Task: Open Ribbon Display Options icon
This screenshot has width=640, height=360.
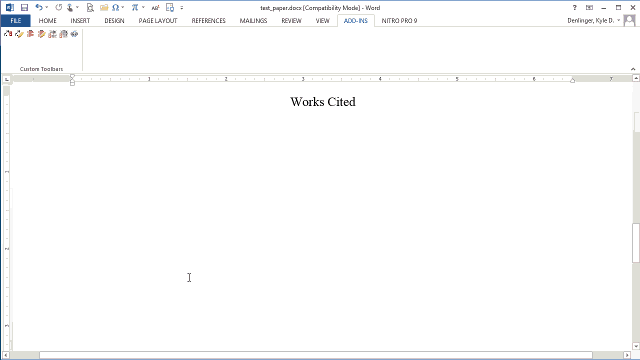Action: (x=589, y=7)
